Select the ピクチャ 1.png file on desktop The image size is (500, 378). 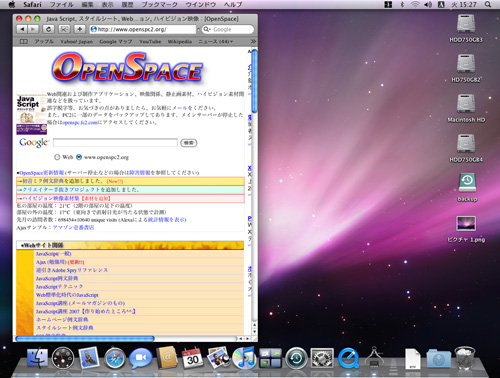point(466,224)
